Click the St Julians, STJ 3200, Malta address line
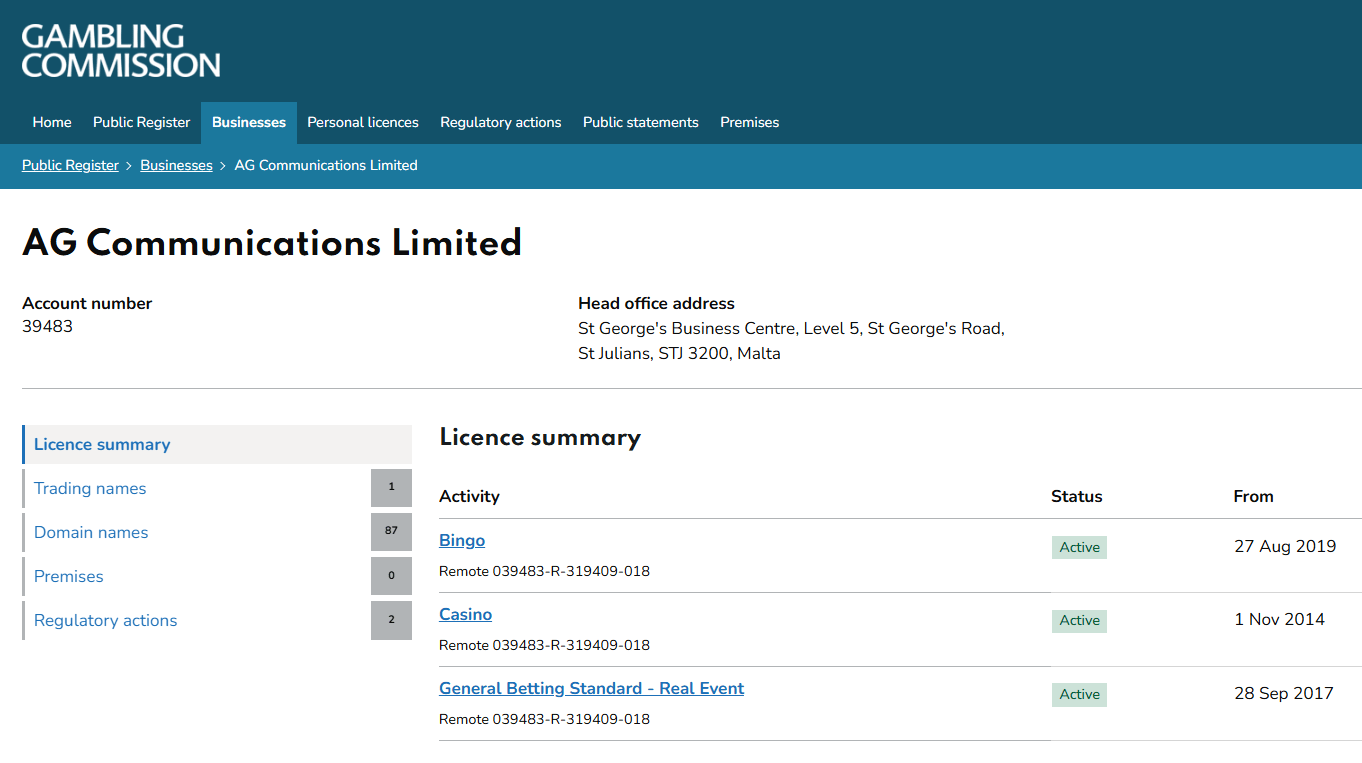This screenshot has width=1362, height=763. point(679,353)
